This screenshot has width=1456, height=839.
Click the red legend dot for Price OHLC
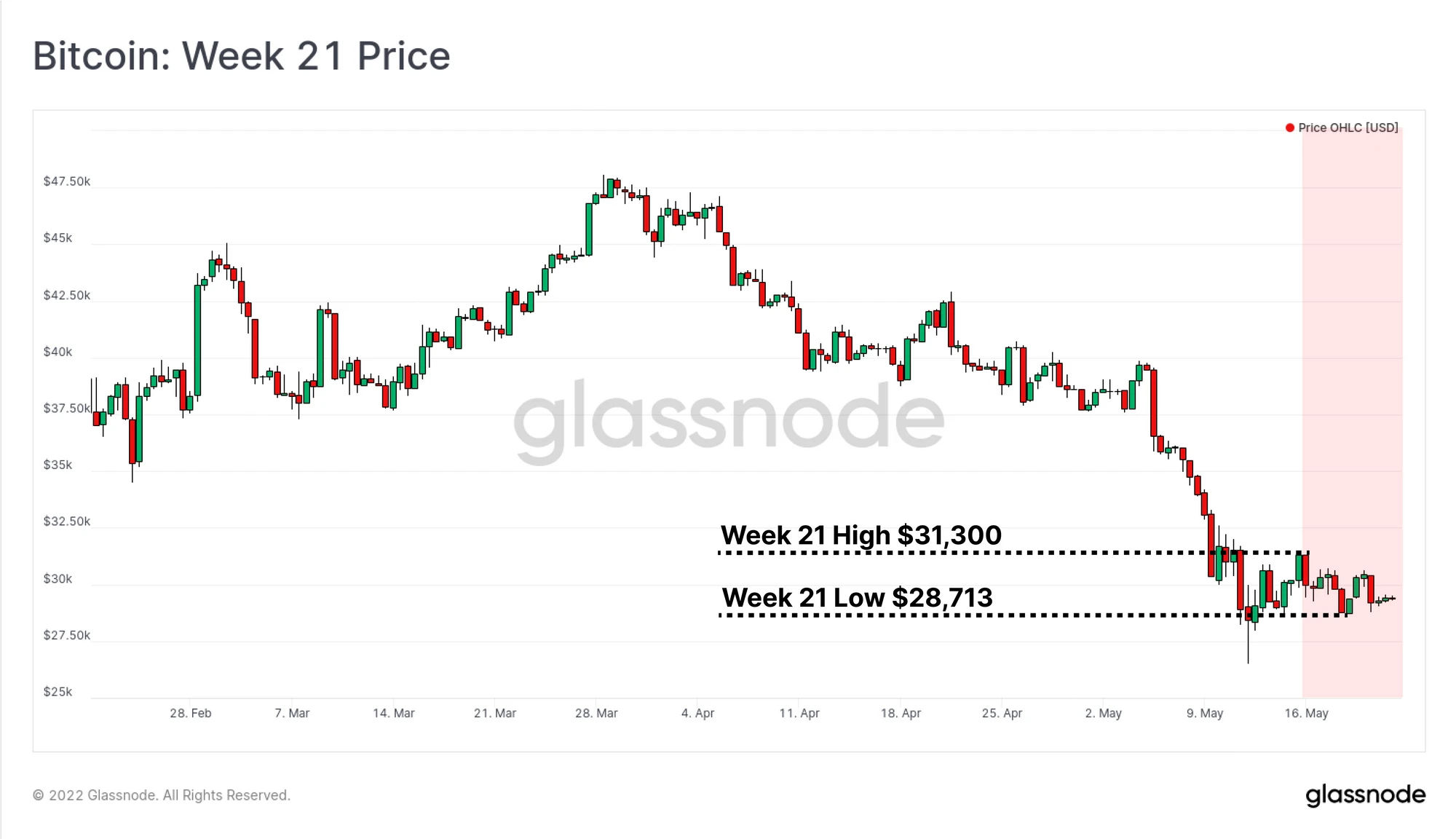coord(1289,128)
